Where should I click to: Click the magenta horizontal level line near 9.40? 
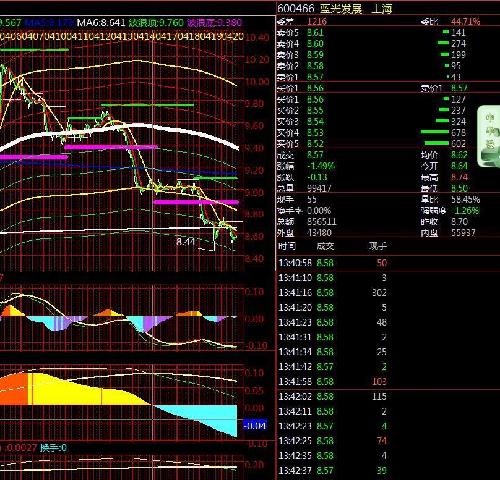coord(110,147)
